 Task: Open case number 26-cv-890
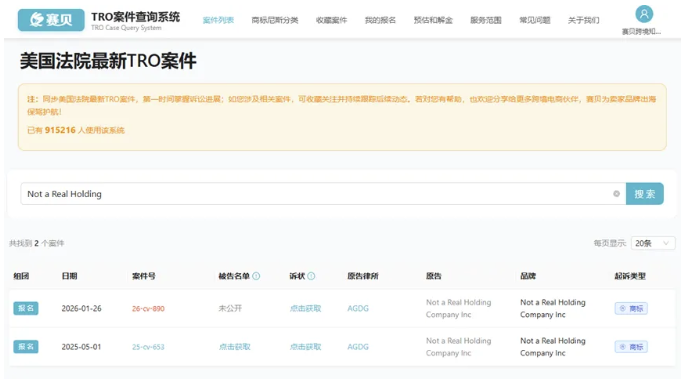pos(148,309)
